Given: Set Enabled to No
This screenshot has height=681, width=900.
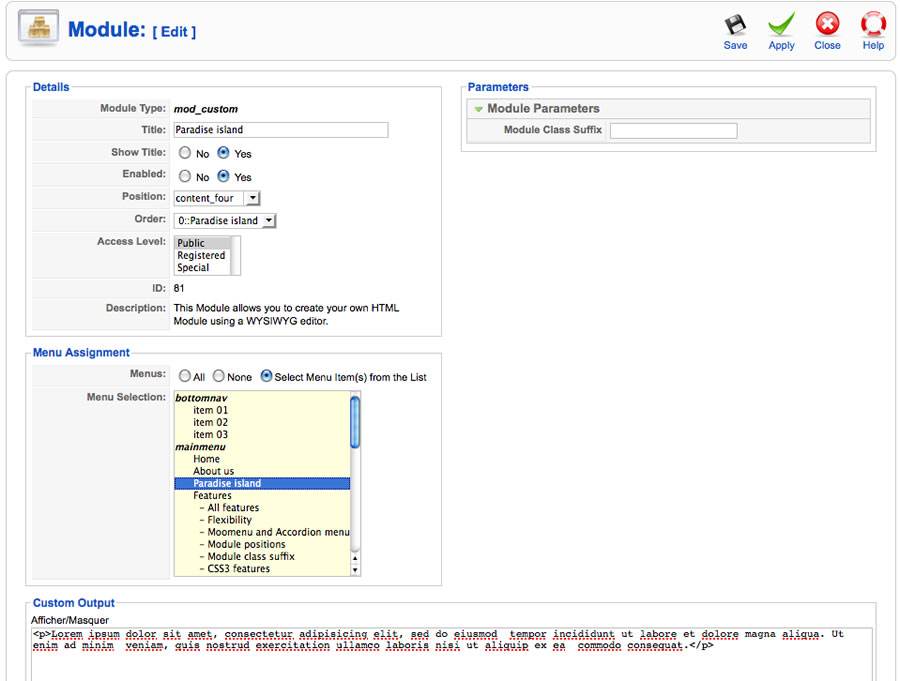Looking at the screenshot, I should (185, 176).
